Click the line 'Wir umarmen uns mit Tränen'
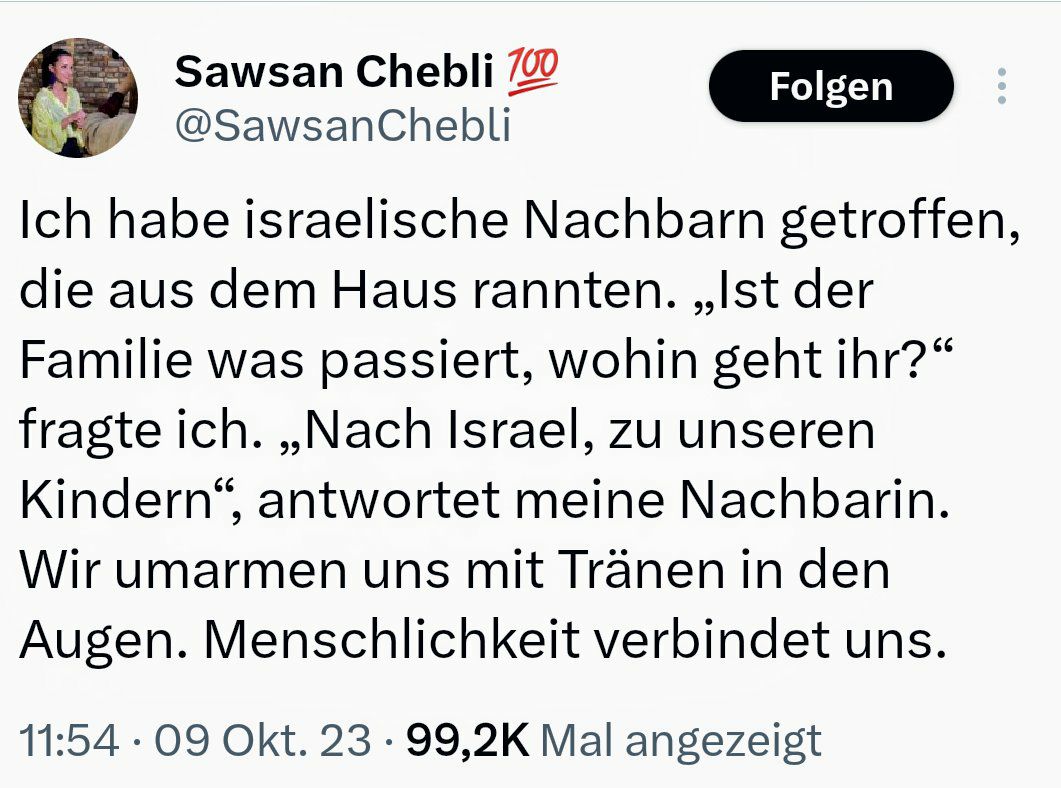The width and height of the screenshot is (1061, 788). pos(455,570)
